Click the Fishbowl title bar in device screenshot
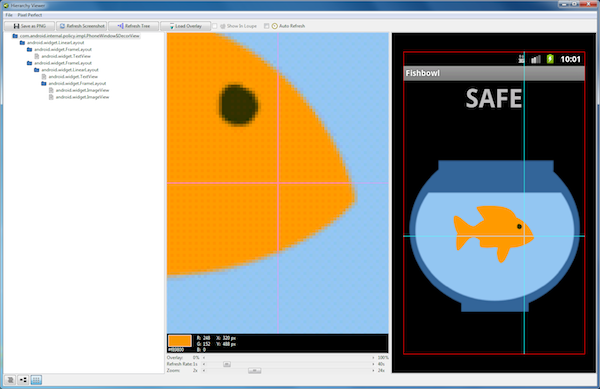Image resolution: width=600 pixels, height=389 pixels. [x=494, y=73]
